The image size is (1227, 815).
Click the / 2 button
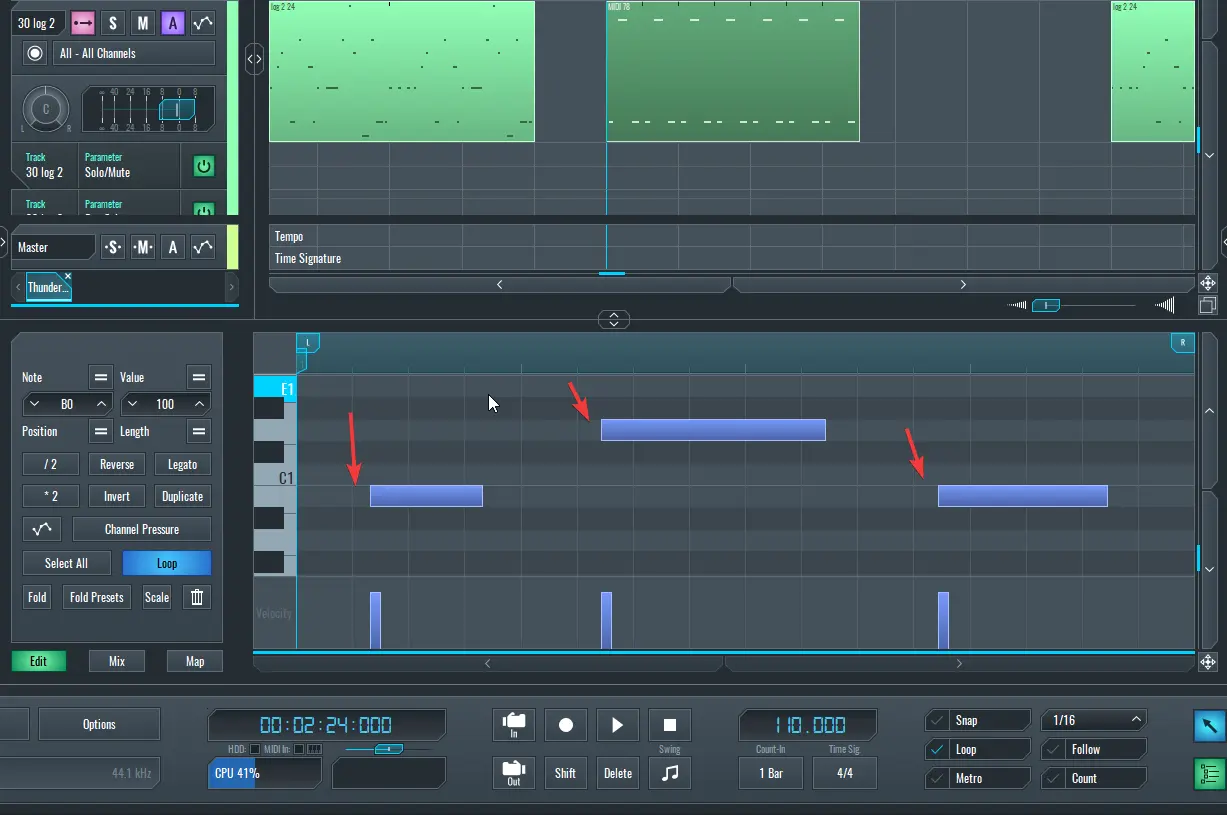(x=51, y=464)
